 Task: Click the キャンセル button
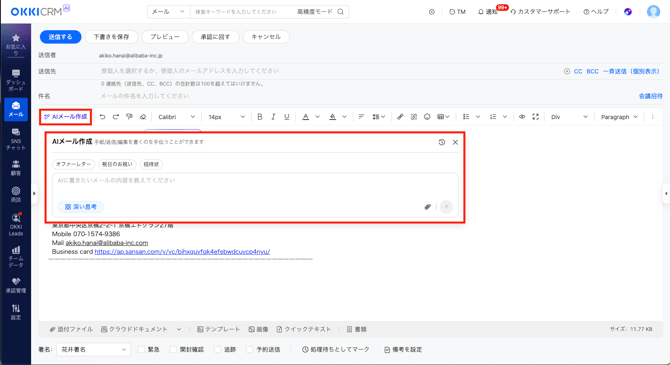[x=266, y=37]
